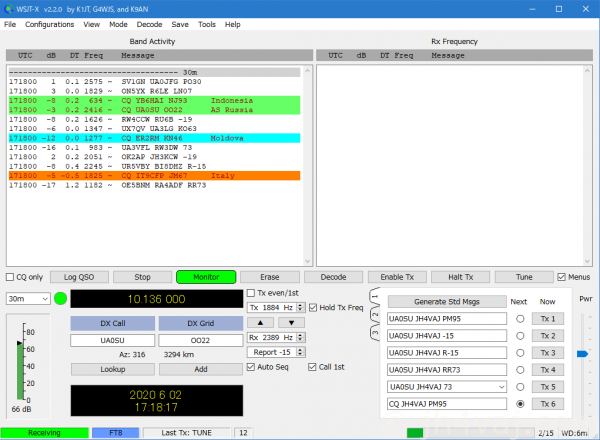Screen dimensions: 600x440
Task: Open the 30m band dropdown
Action: point(28,298)
